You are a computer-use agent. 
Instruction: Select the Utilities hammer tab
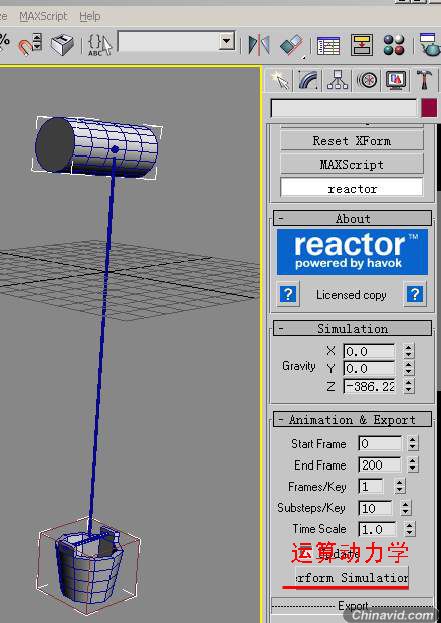point(424,81)
